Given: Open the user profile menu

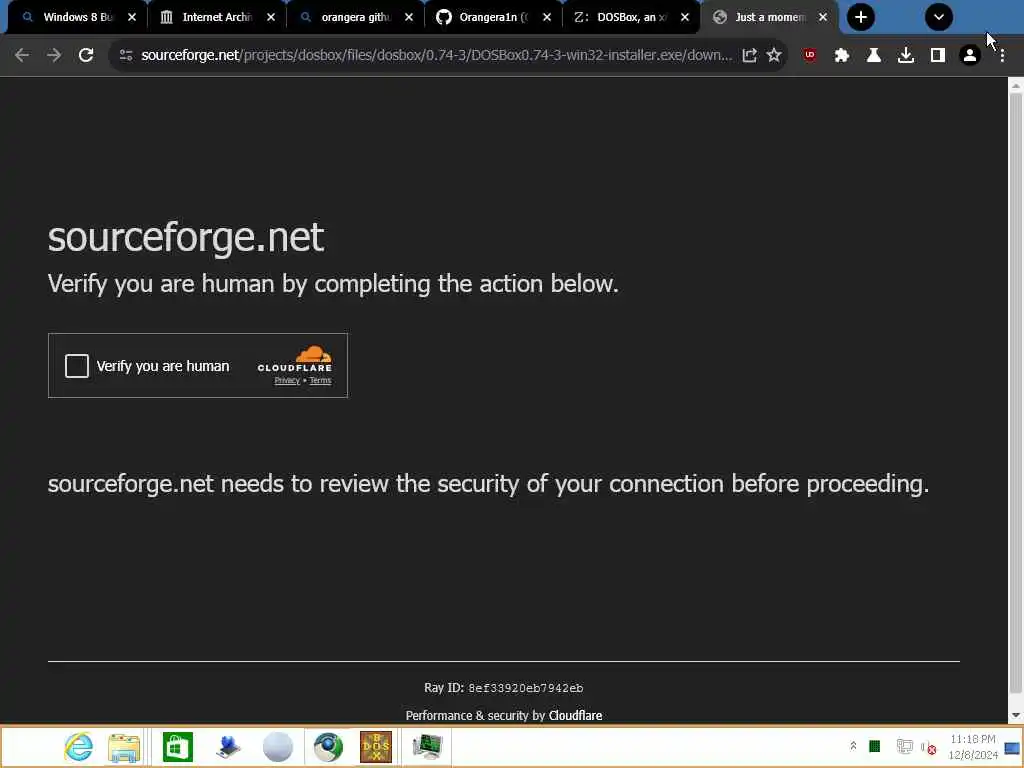Looking at the screenshot, I should pyautogui.click(x=970, y=55).
